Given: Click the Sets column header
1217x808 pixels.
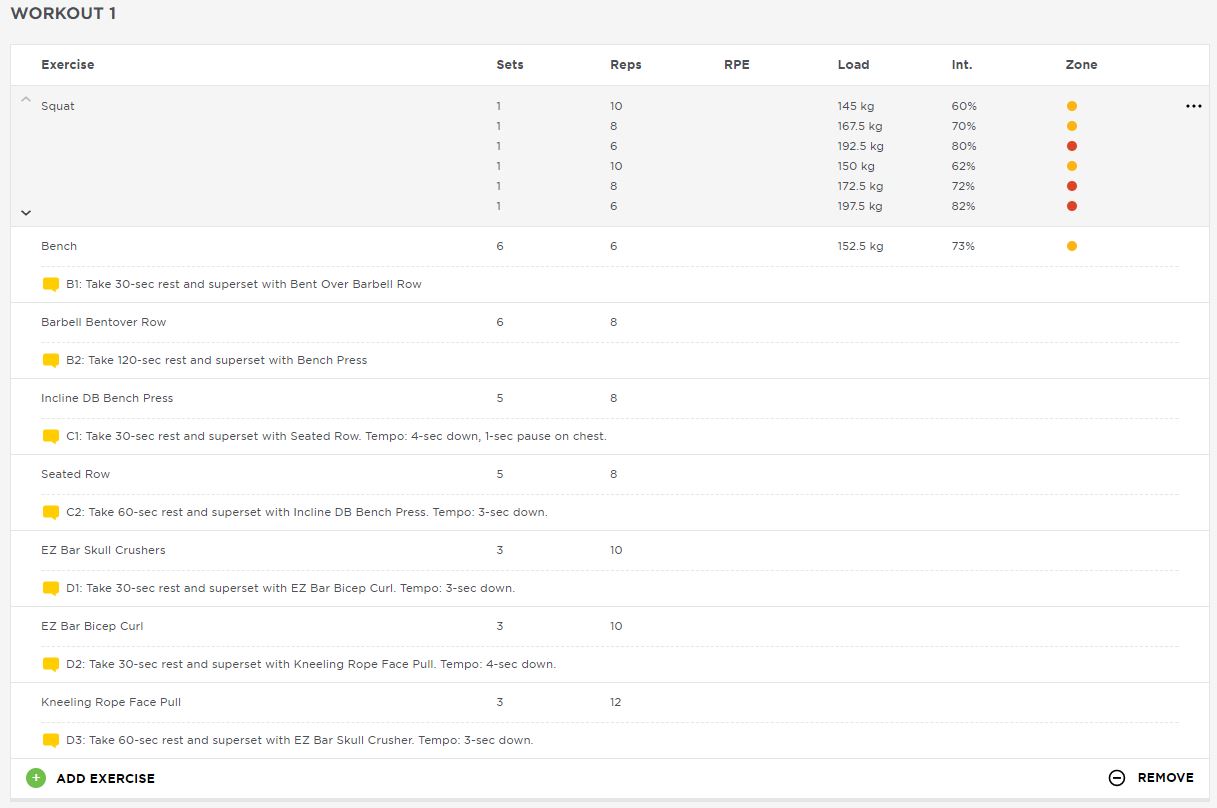Looking at the screenshot, I should (x=510, y=65).
